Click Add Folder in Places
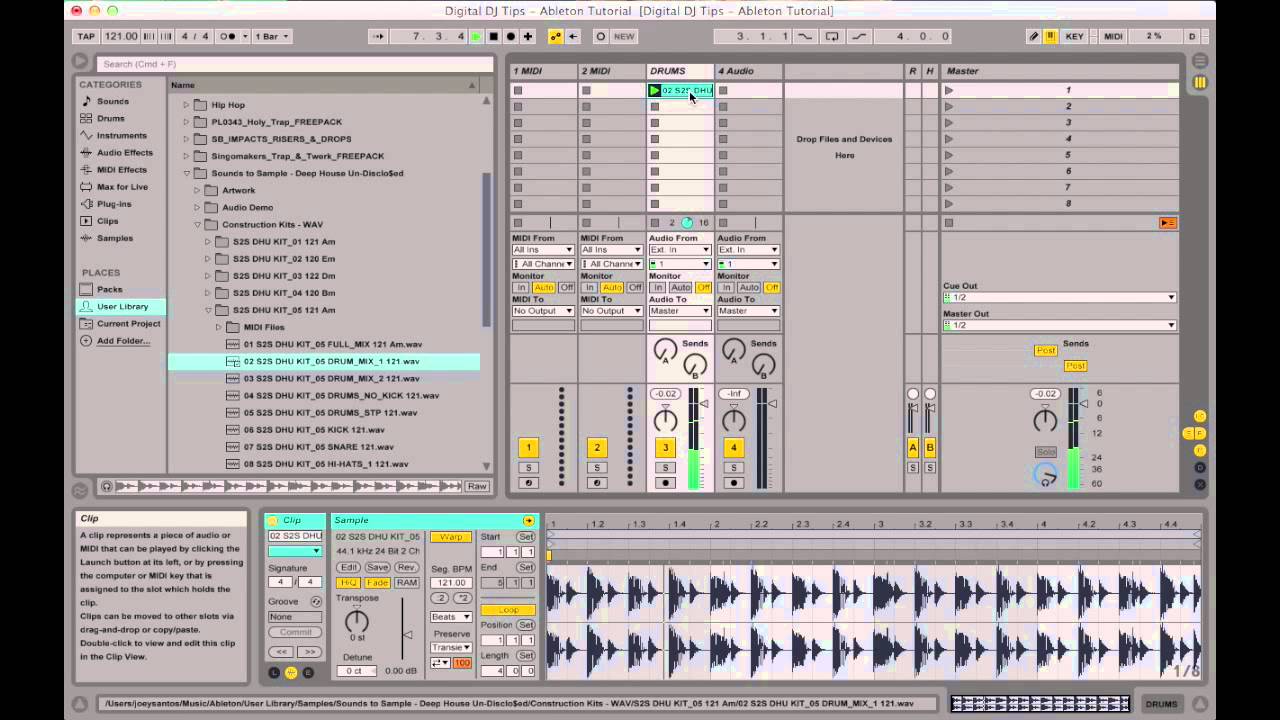 tap(123, 340)
